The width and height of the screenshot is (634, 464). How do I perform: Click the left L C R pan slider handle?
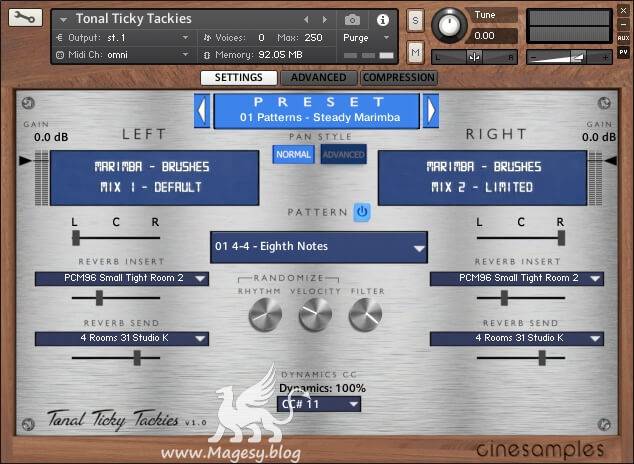pos(76,238)
